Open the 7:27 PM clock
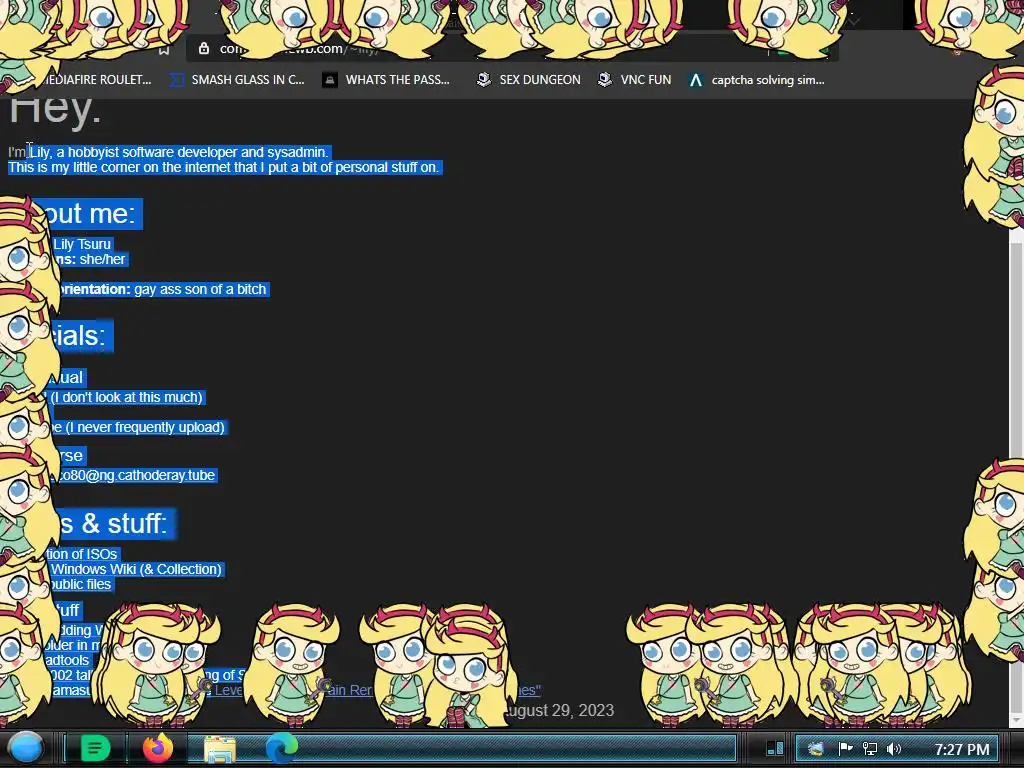Image resolution: width=1024 pixels, height=768 pixels. [962, 749]
